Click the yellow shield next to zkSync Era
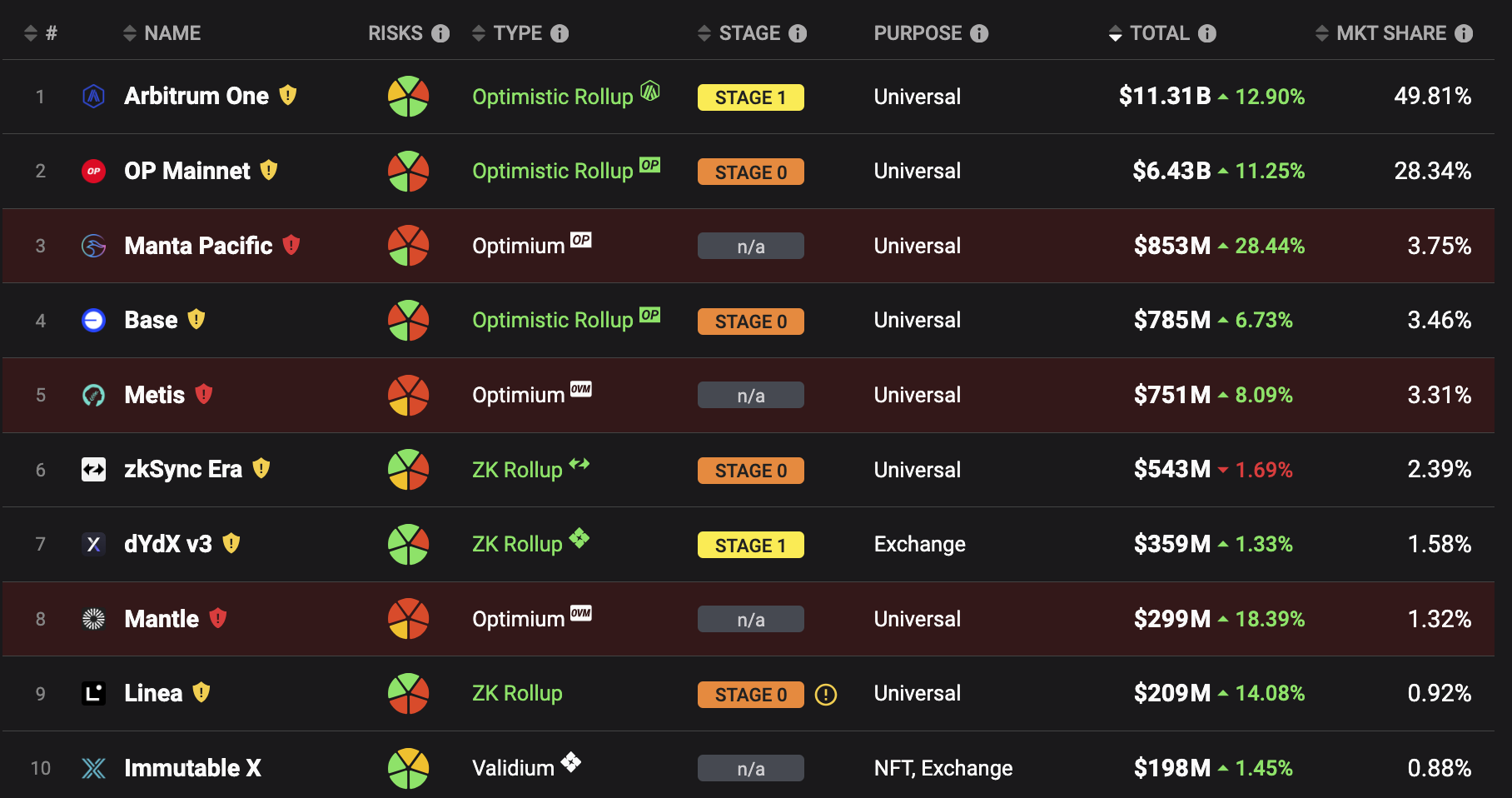The height and width of the screenshot is (798, 1512). pos(261,468)
